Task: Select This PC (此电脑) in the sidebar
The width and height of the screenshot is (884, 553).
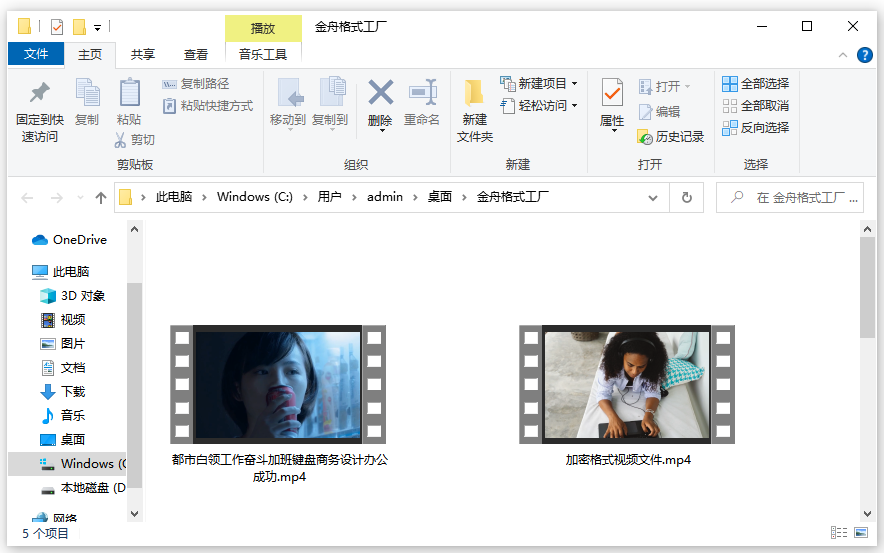Action: [60, 272]
